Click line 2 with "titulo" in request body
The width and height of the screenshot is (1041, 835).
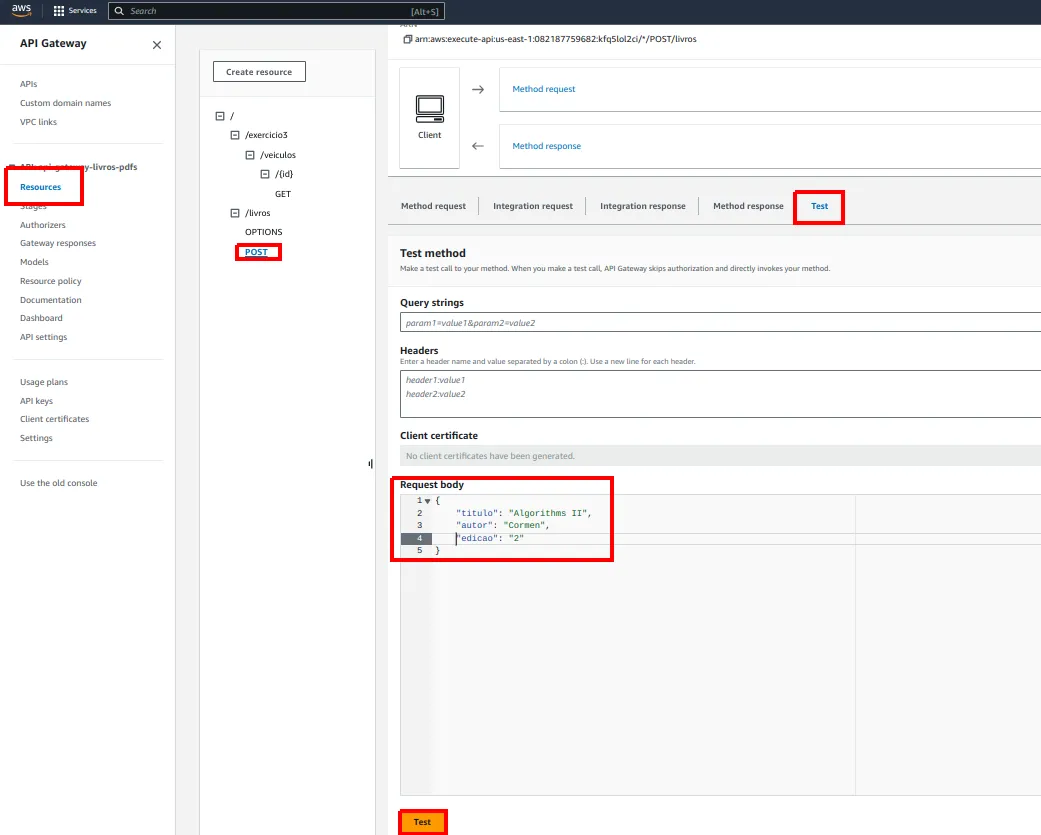click(523, 513)
